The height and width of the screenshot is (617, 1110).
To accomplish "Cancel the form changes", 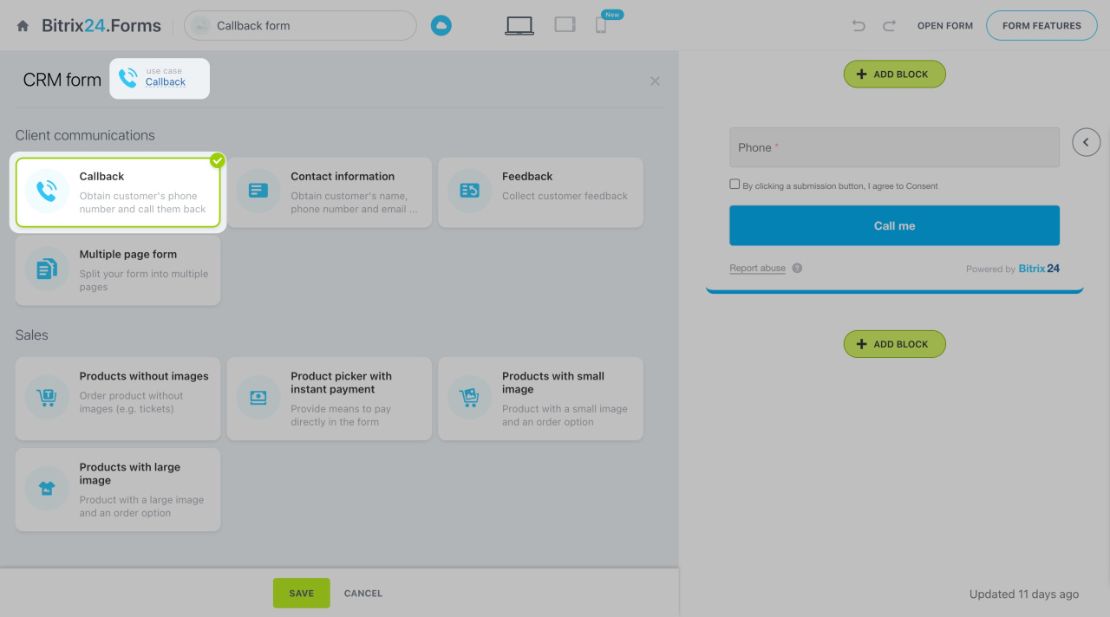I will 363,593.
